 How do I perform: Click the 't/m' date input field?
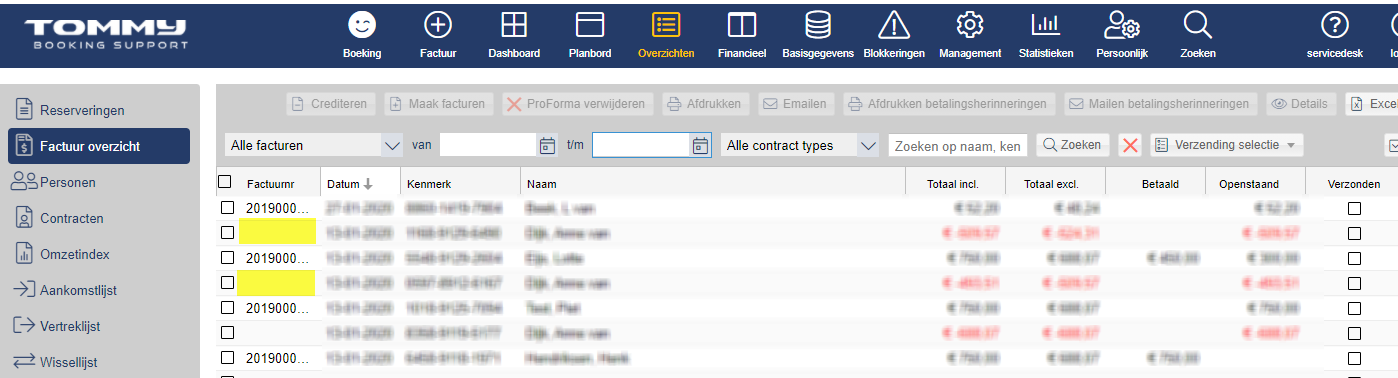tap(641, 145)
